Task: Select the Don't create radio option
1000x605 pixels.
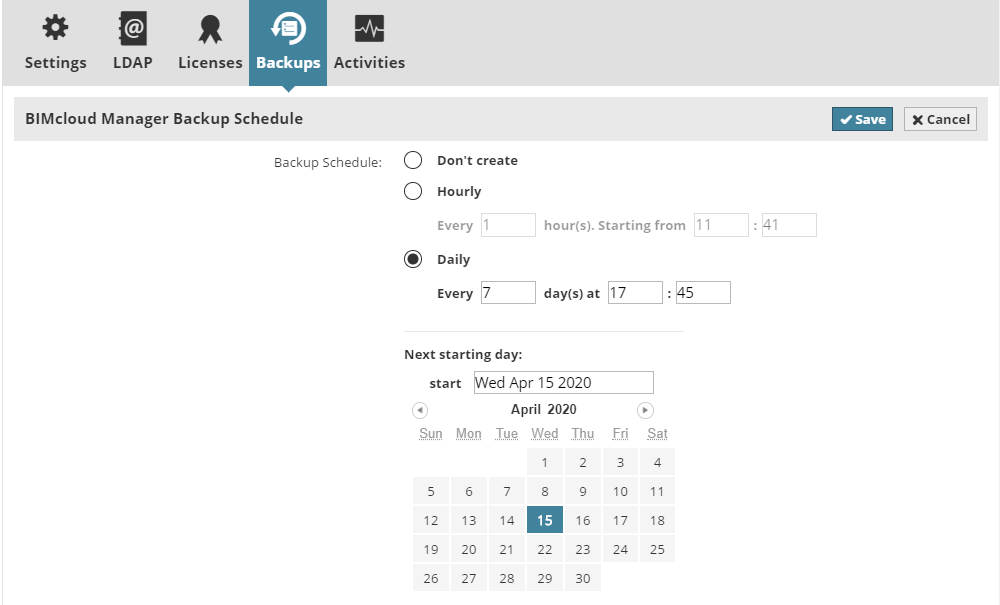Action: coord(413,160)
